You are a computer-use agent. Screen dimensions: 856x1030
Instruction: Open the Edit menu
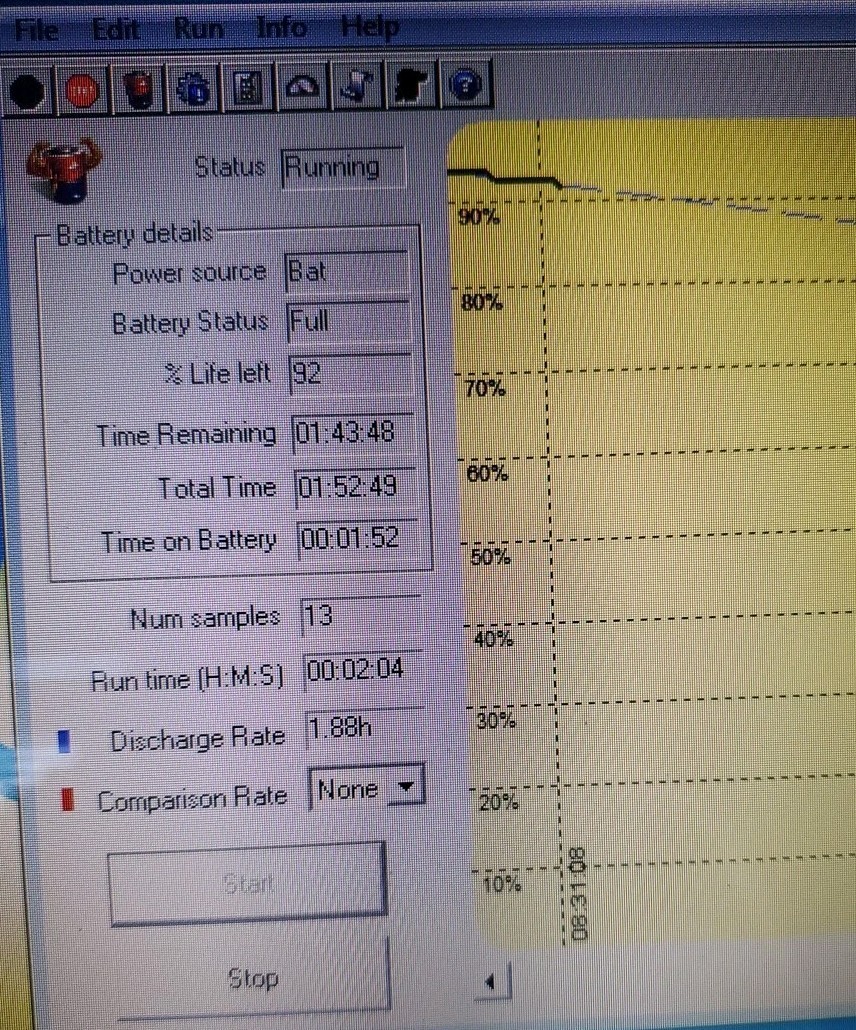(x=116, y=29)
